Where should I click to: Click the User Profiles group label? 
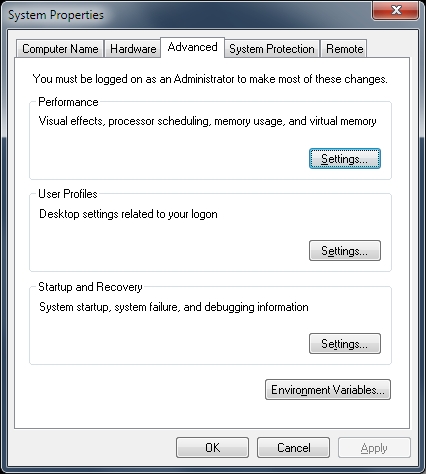pos(68,194)
